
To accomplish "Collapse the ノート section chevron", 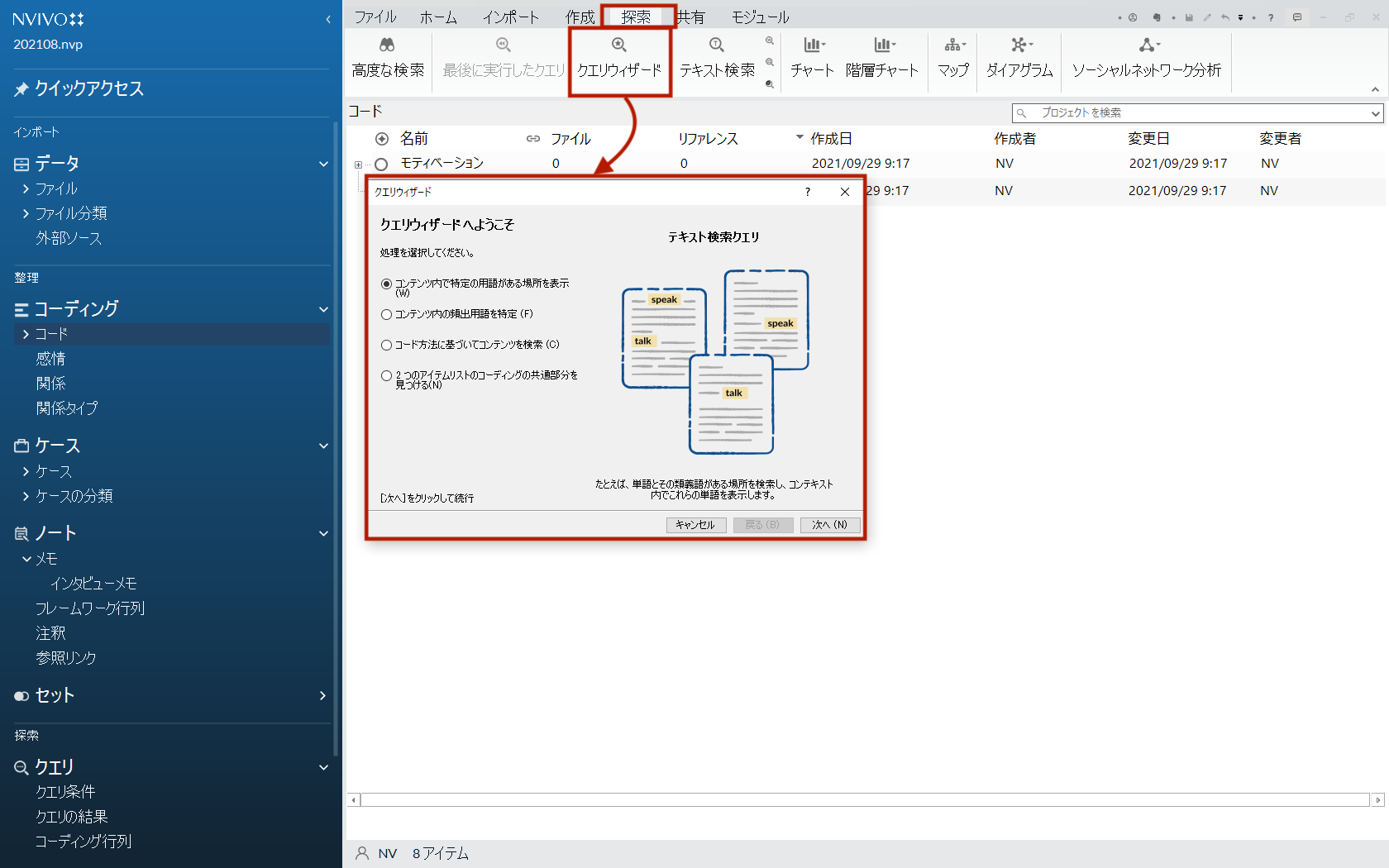I will coord(324,533).
